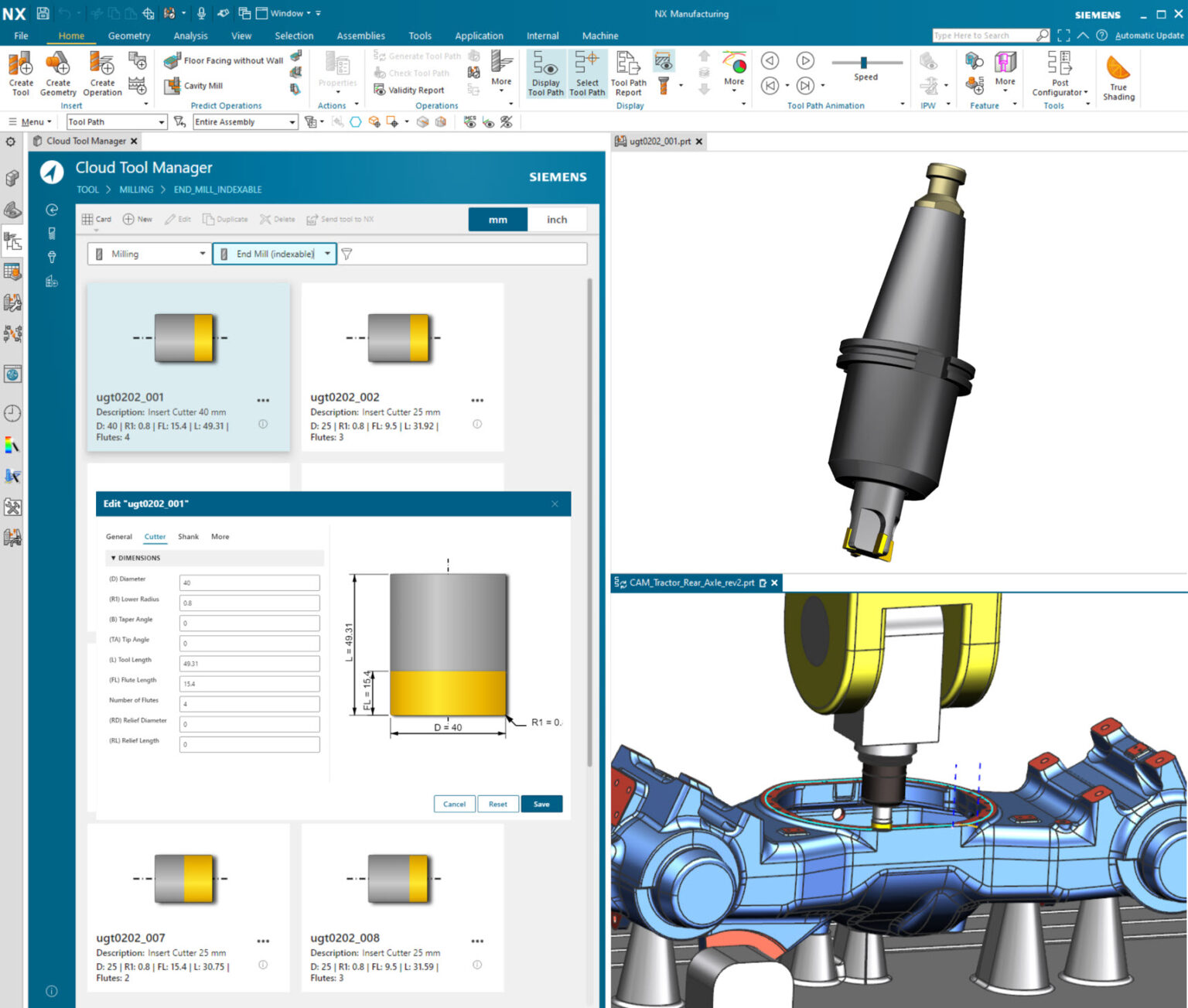Image resolution: width=1188 pixels, height=1008 pixels.
Task: Collapse the DIMENSIONS section in the editor
Action: tap(113, 558)
